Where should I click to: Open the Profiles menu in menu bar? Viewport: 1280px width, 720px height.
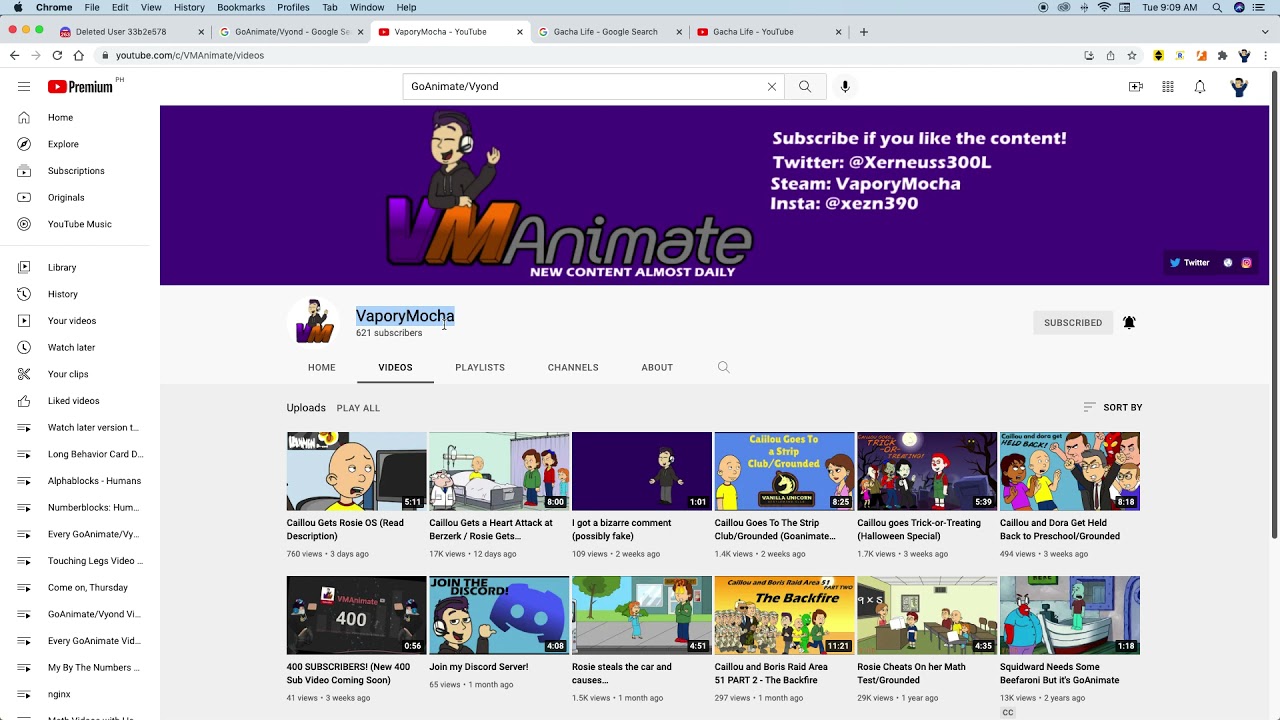293,7
